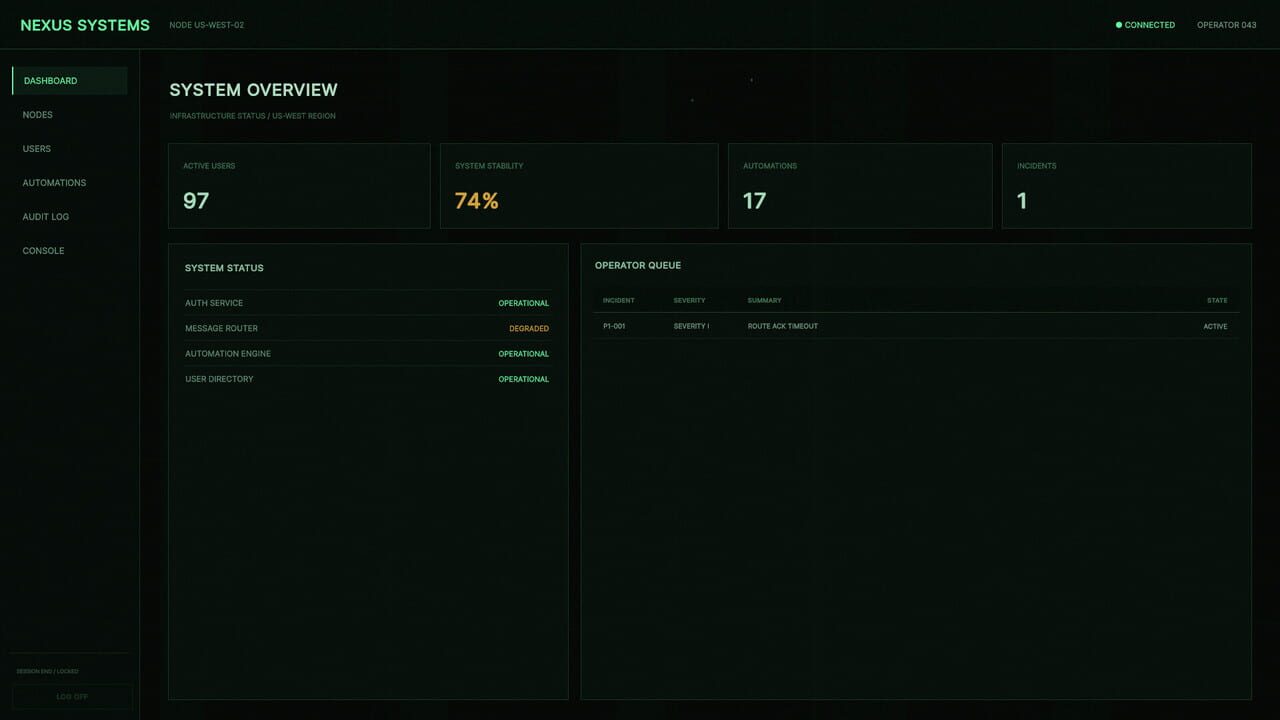Click the Operator Queue panel title

638,266
